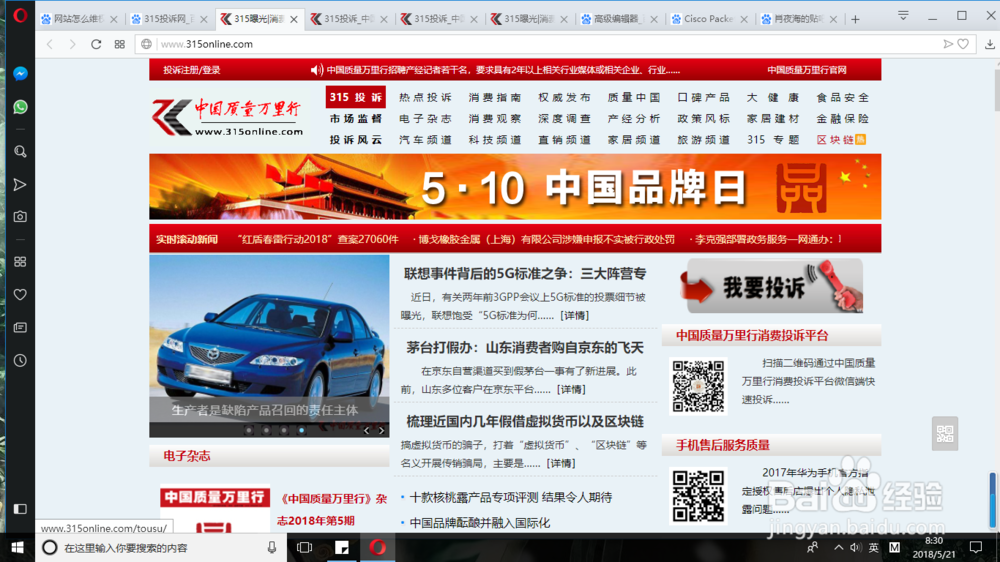The width and height of the screenshot is (1000, 562).
Task: Click the QR code under 消费投诉平台
Action: point(698,386)
